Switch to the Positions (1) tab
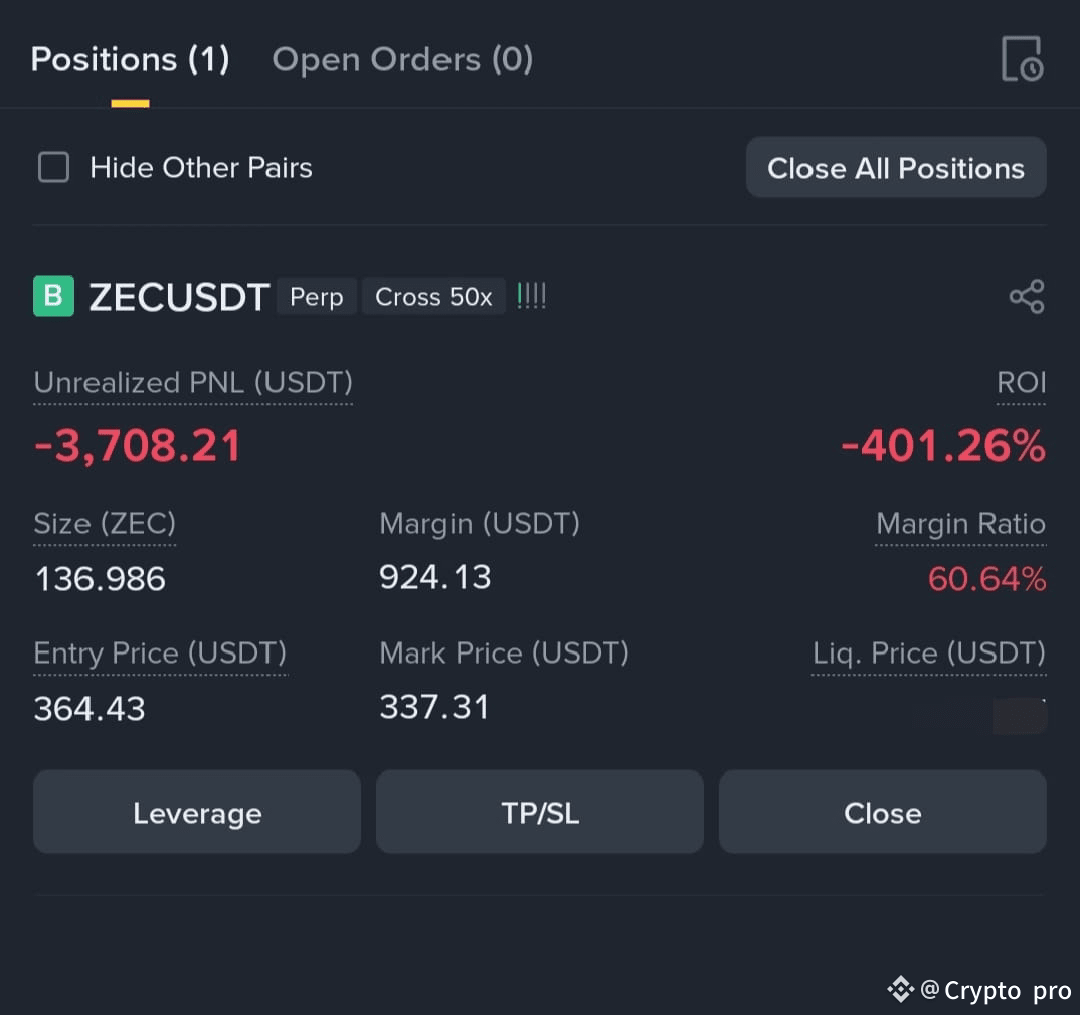Viewport: 1080px width, 1015px height. (129, 59)
